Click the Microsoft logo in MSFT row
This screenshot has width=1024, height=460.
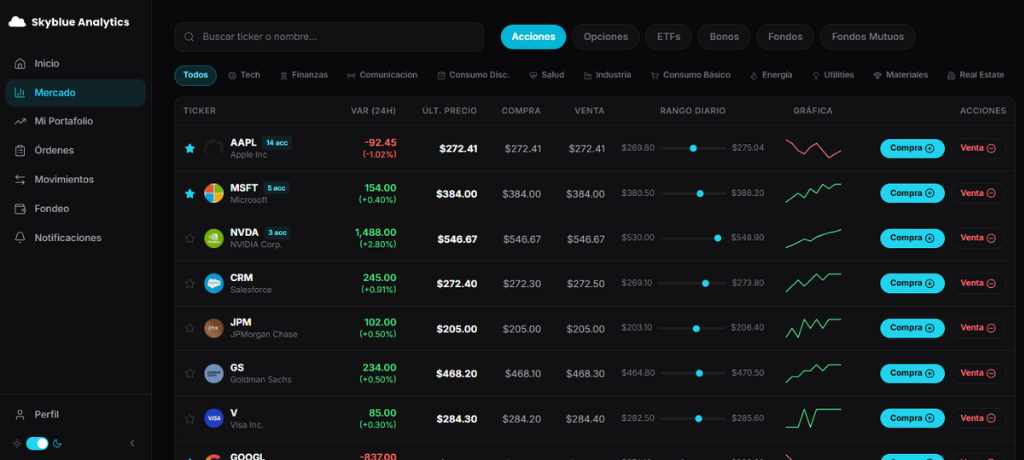214,193
